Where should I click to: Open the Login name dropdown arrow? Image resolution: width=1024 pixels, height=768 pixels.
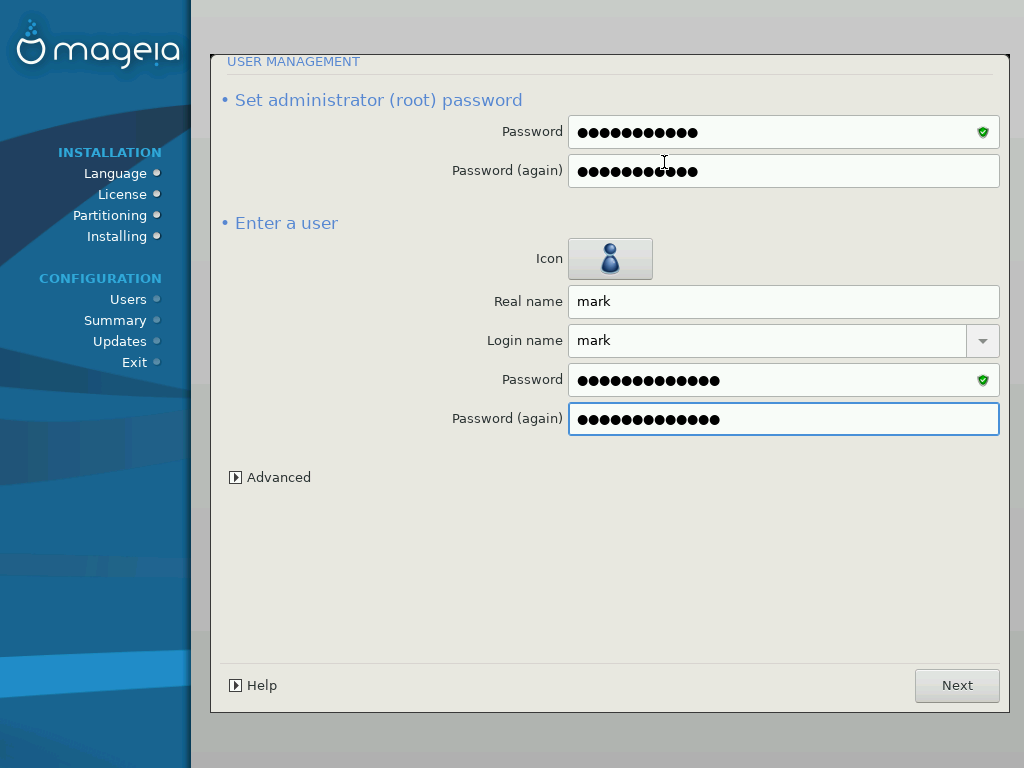click(x=982, y=341)
